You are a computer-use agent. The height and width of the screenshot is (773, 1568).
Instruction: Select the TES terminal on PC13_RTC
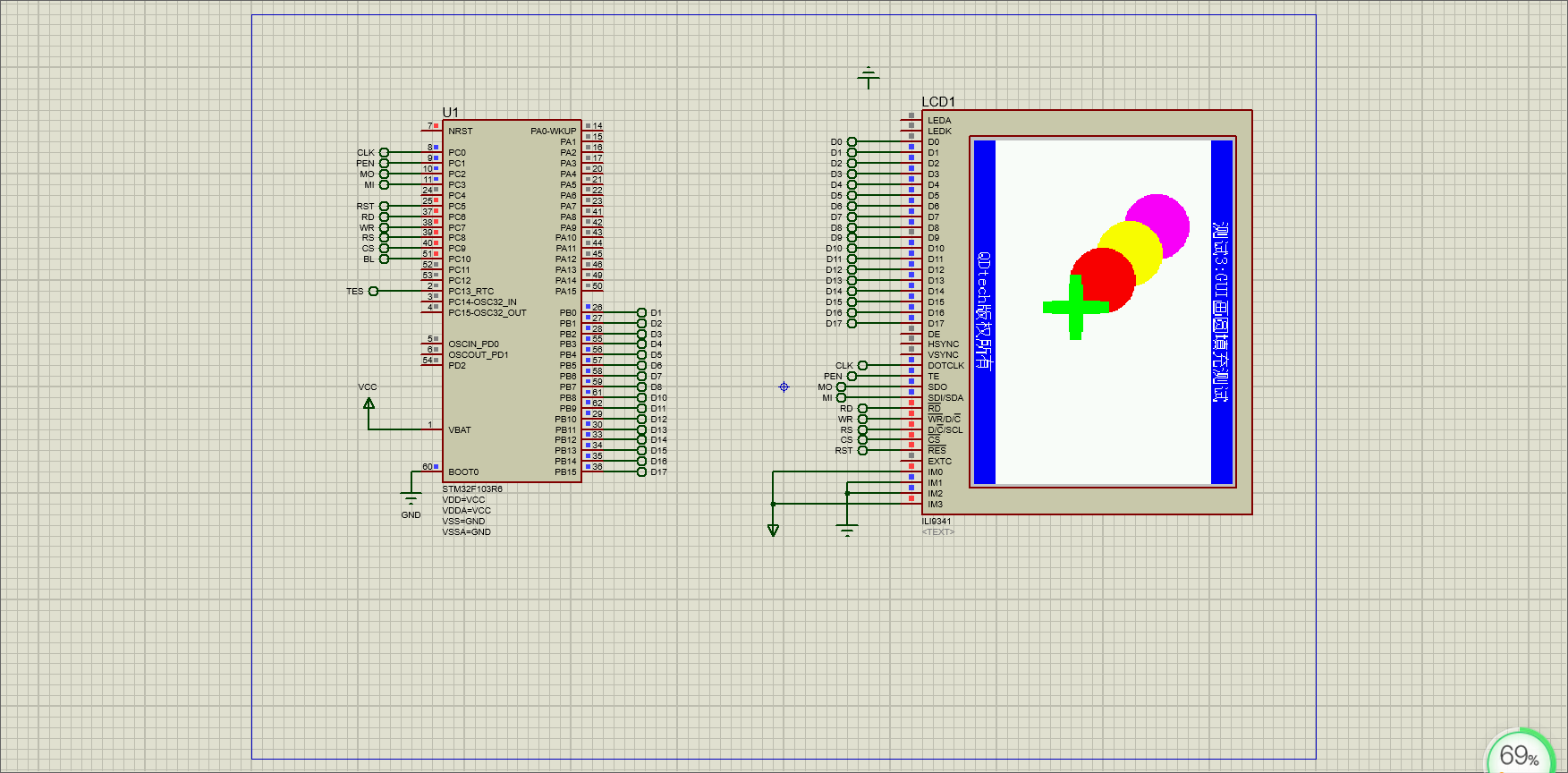coord(373,292)
